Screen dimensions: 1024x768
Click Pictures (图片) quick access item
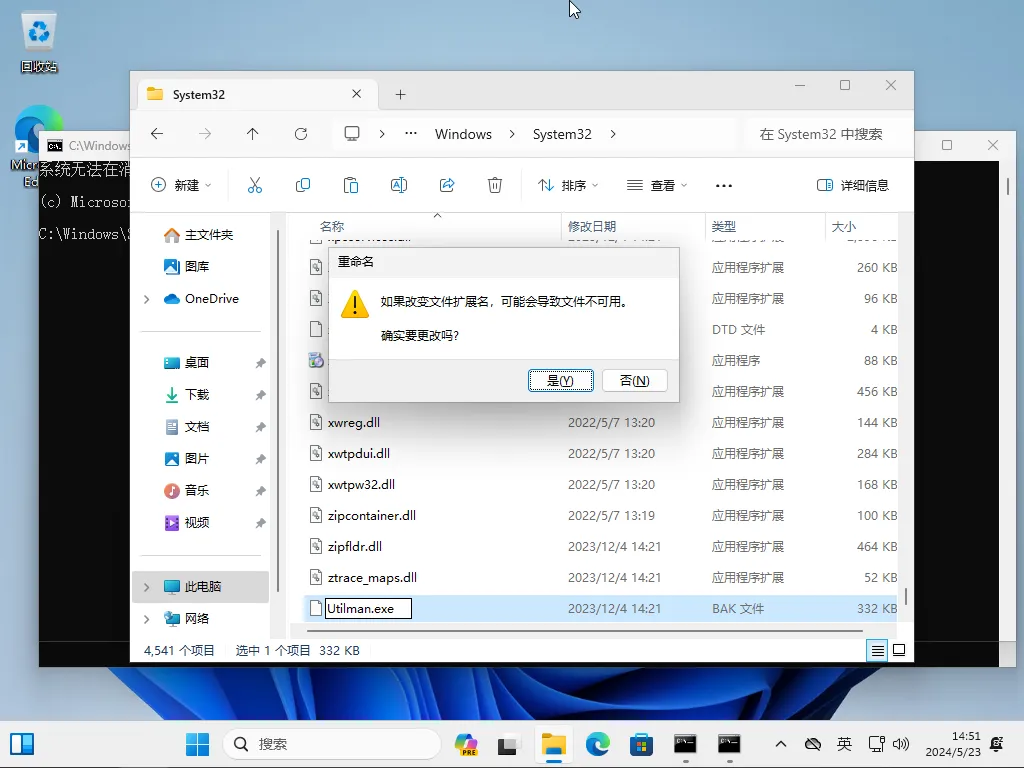tap(187, 458)
